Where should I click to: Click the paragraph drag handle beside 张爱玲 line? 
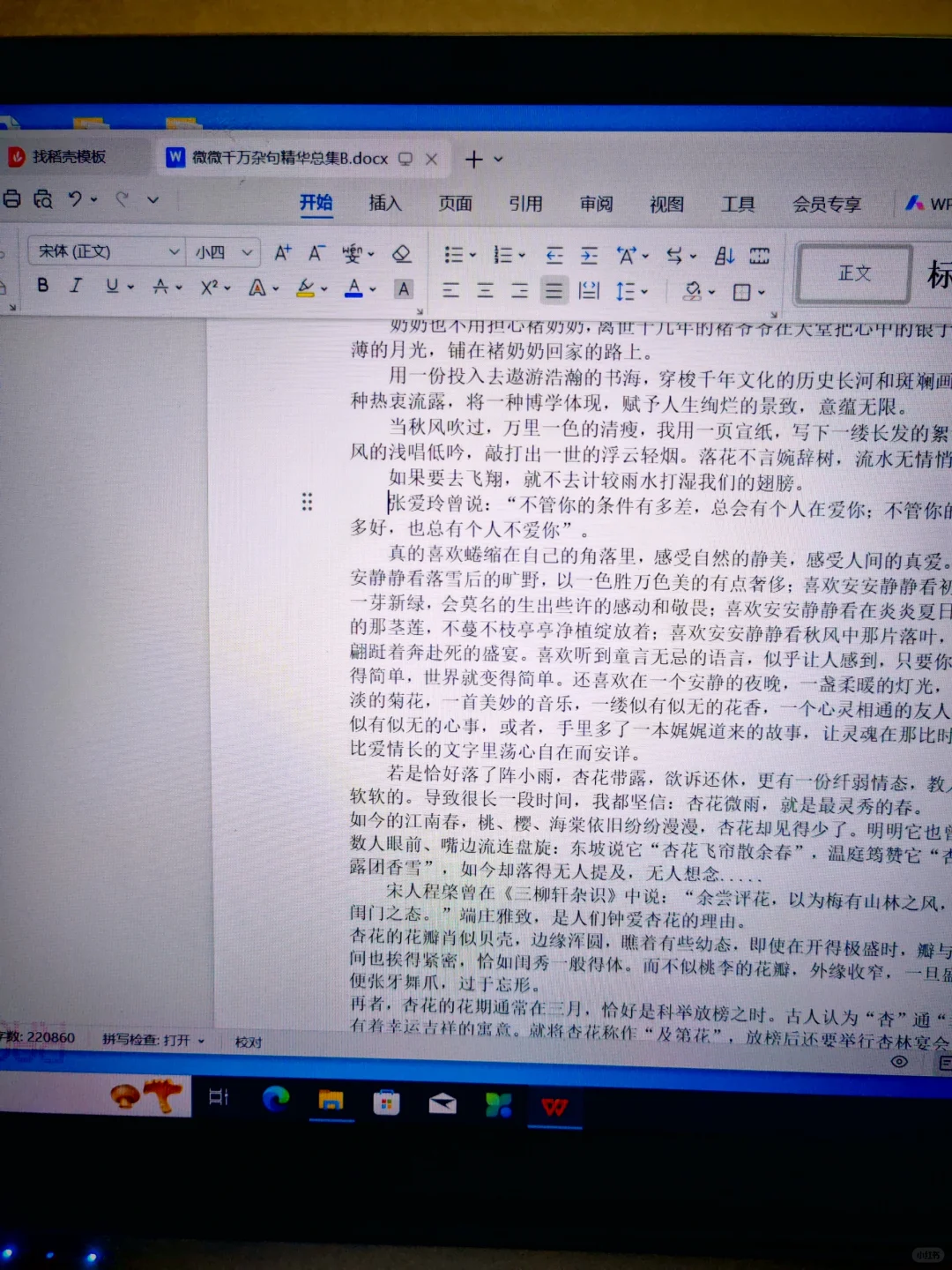[x=307, y=502]
